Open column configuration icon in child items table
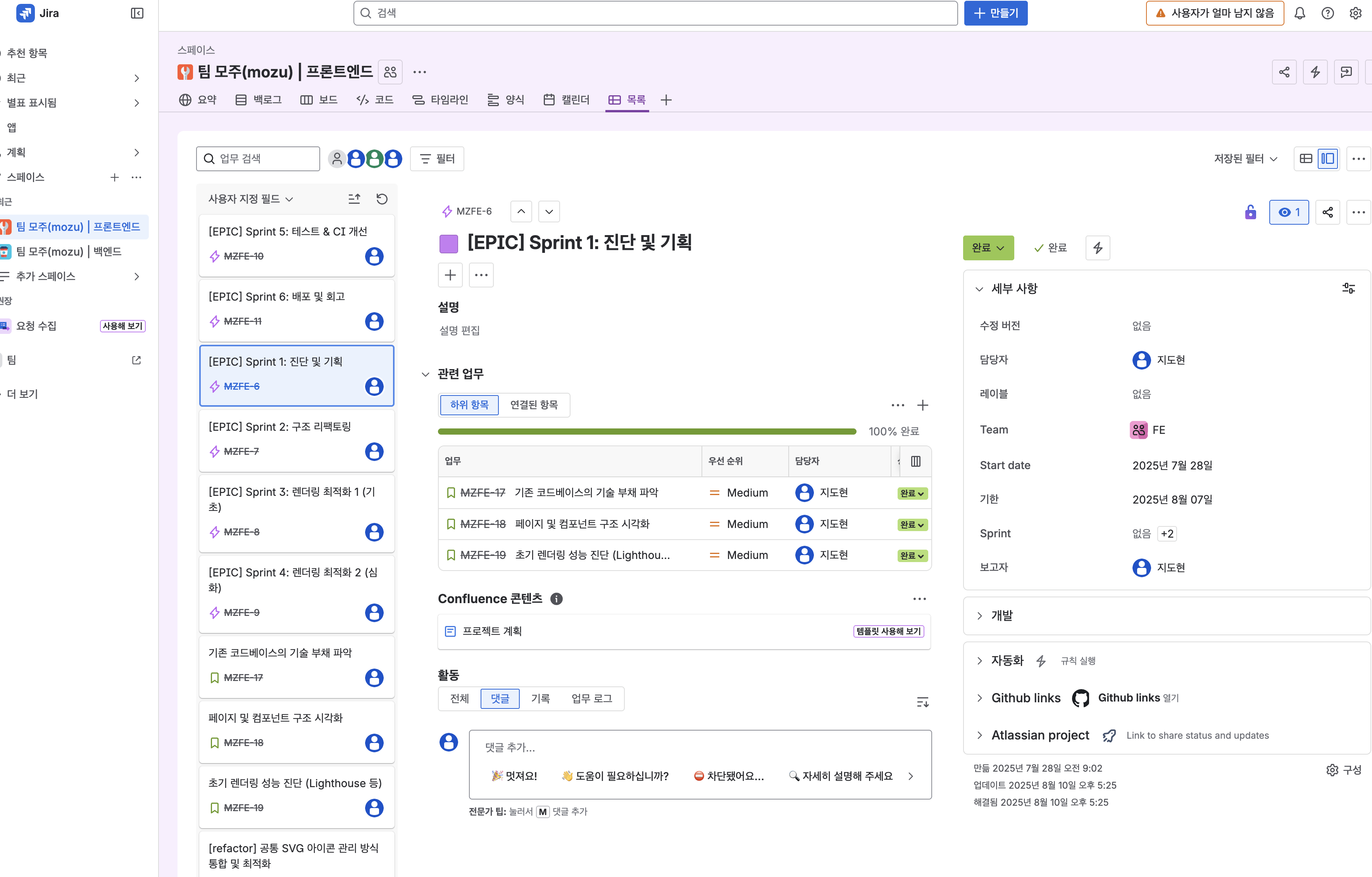1372x877 pixels. [915, 461]
